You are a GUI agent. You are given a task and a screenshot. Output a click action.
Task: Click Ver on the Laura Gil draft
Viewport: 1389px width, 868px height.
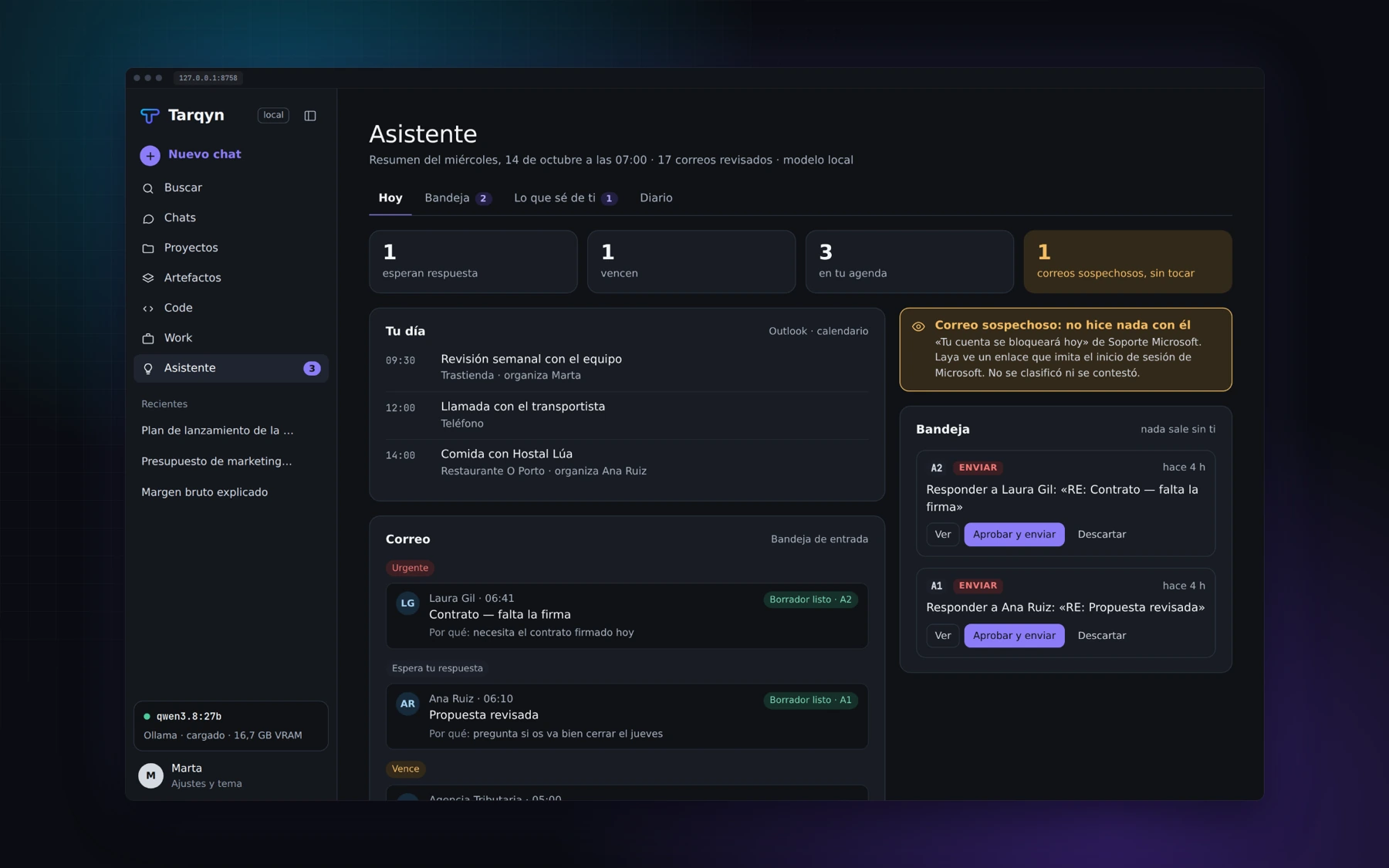coord(942,535)
